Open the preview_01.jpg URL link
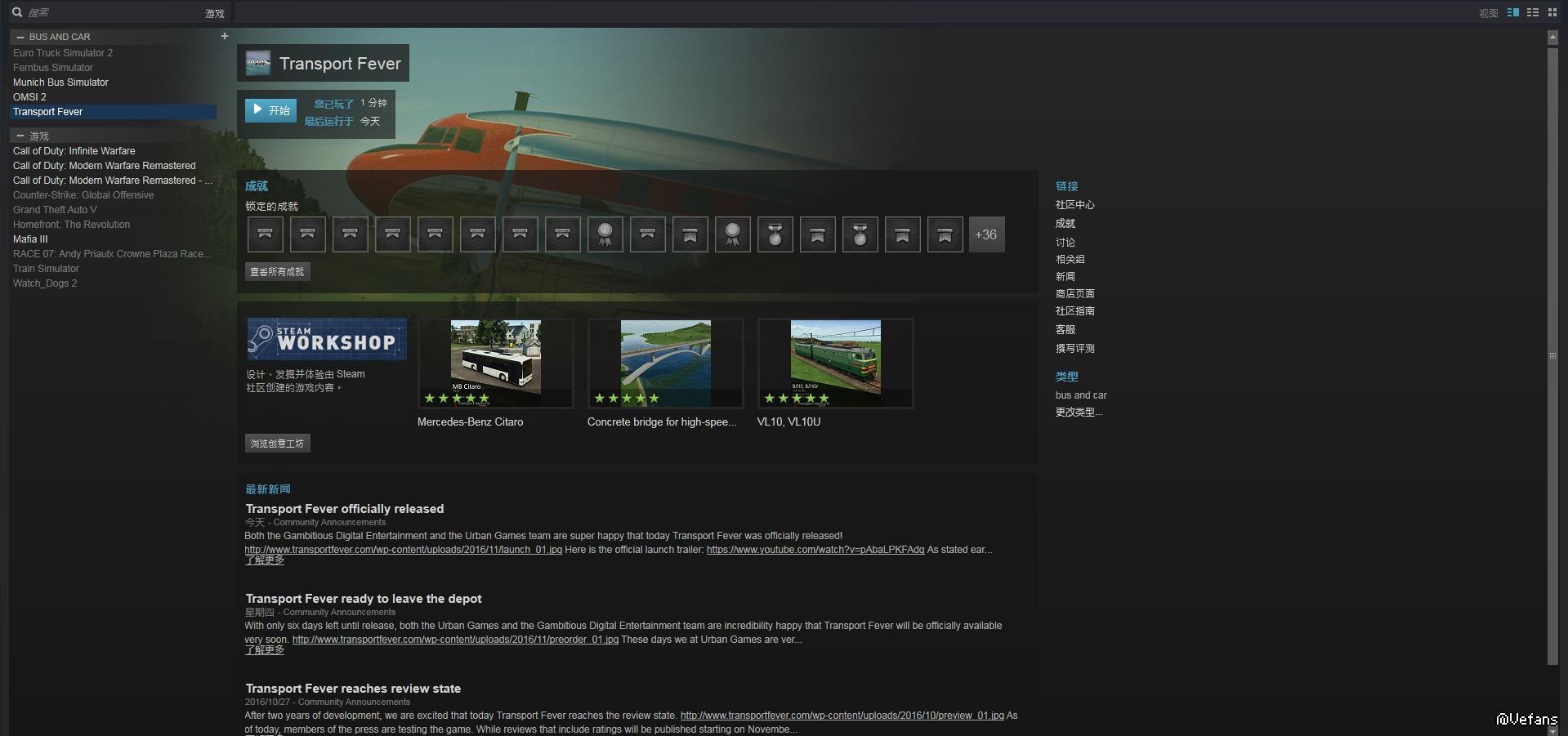 pos(842,716)
